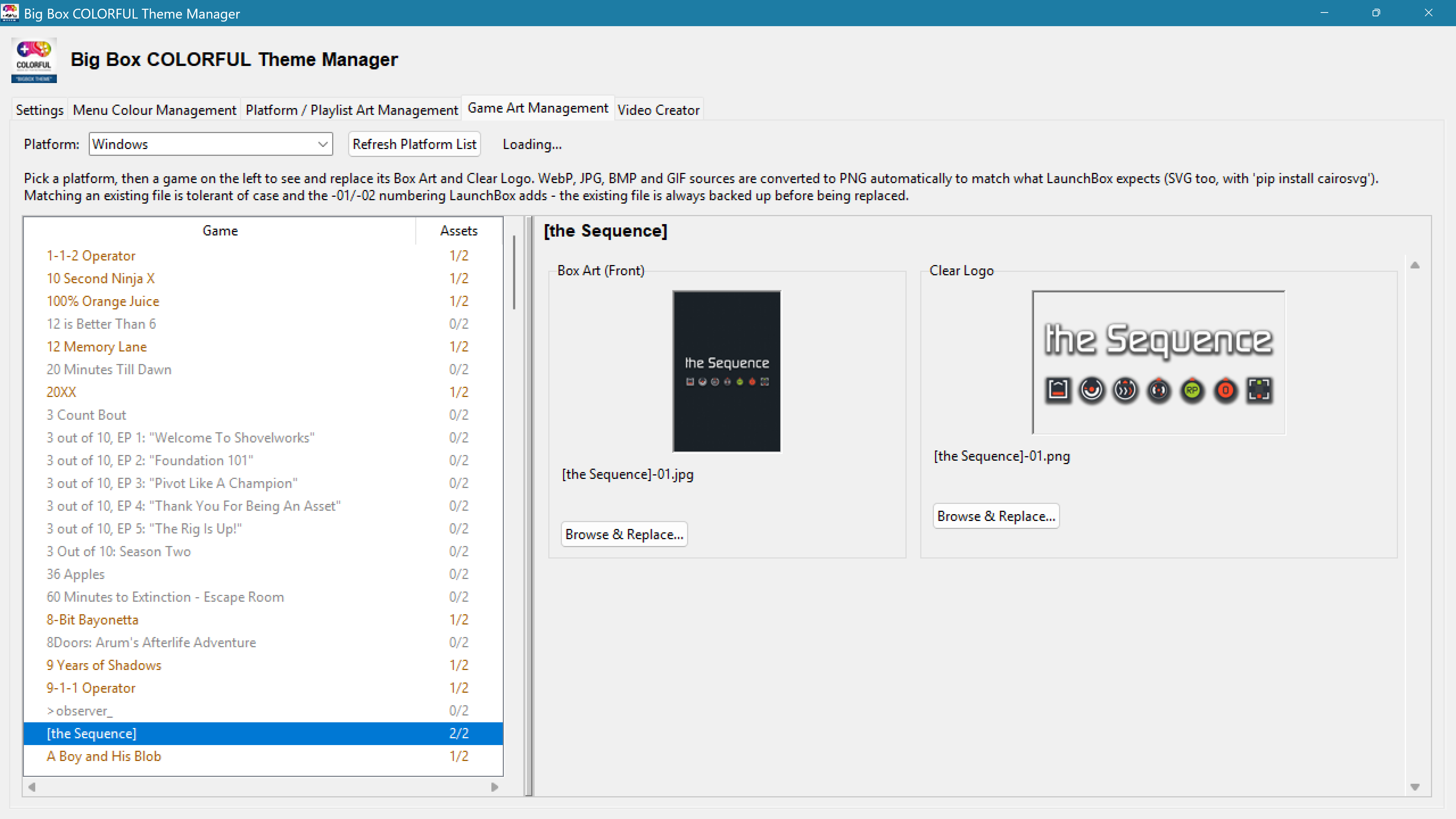Click the [the Sequence]-01.jpg filename

[x=628, y=474]
